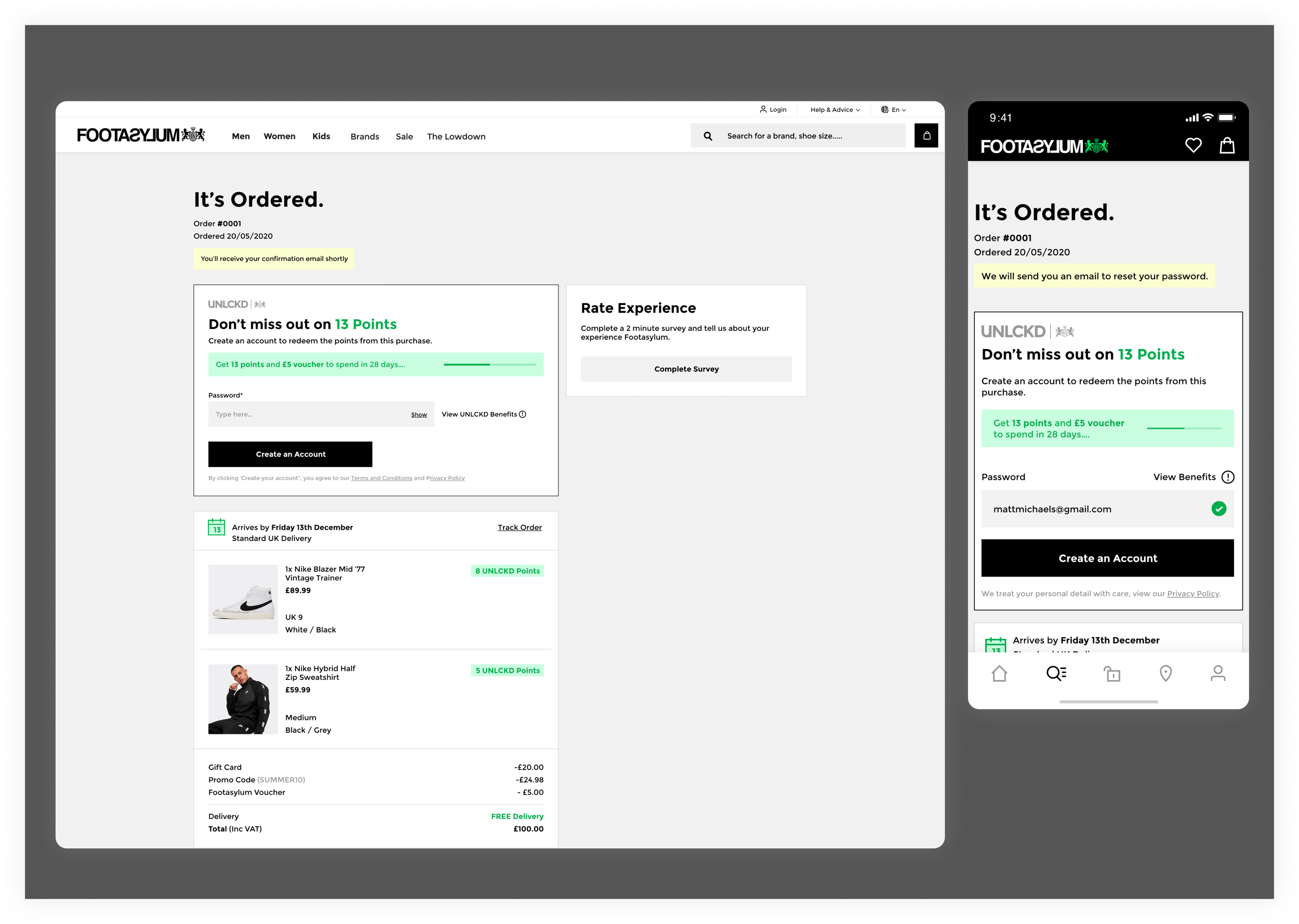Image resolution: width=1299 pixels, height=924 pixels.
Task: Click the desktop Password input field
Action: tap(321, 414)
